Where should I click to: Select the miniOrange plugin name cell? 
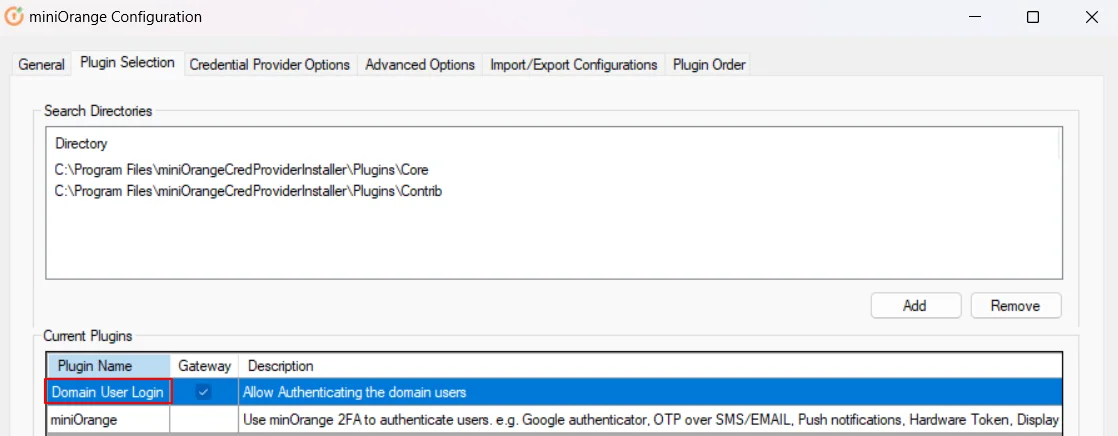[108, 420]
